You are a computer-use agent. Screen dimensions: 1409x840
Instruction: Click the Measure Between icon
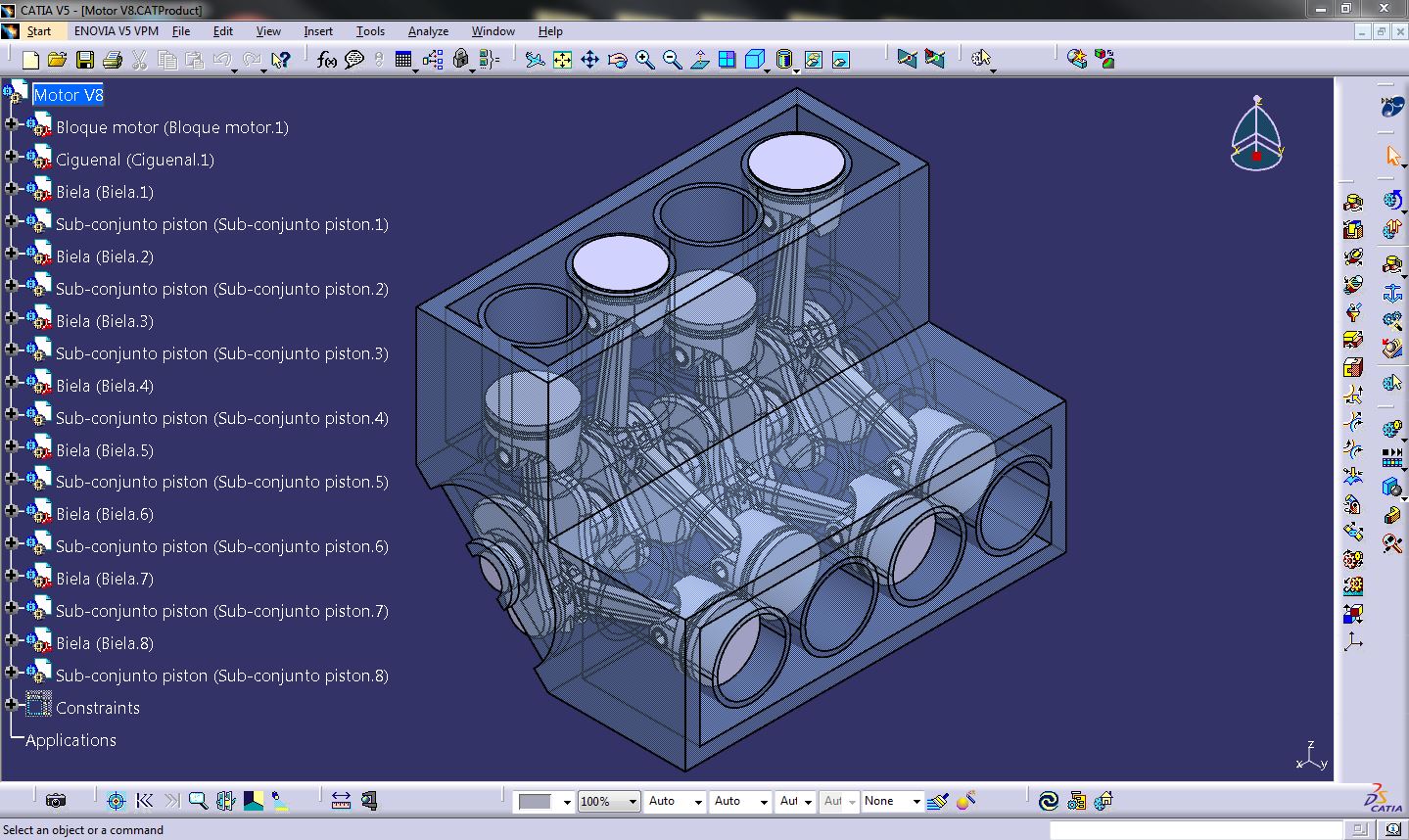pos(341,801)
